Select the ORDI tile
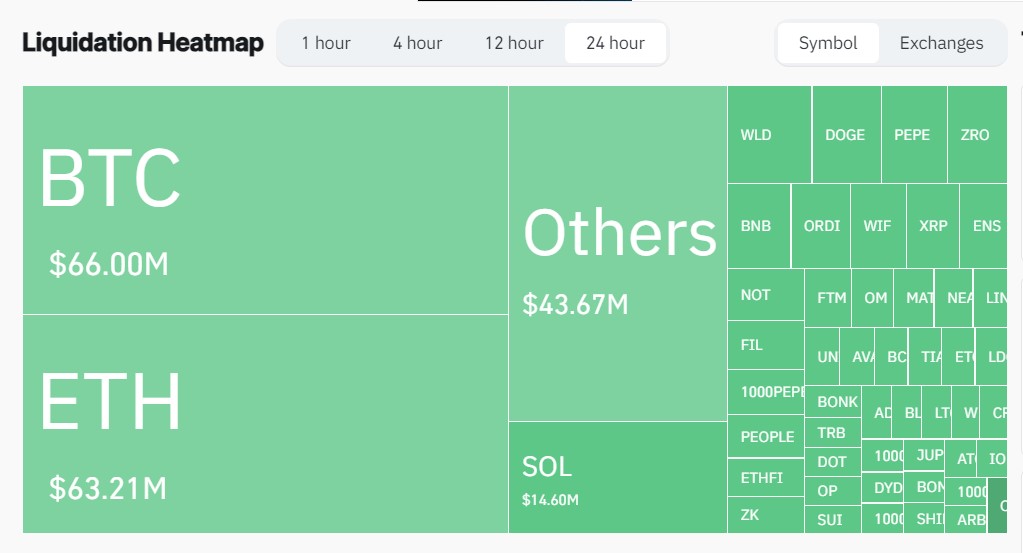This screenshot has width=1023, height=553. point(821,226)
